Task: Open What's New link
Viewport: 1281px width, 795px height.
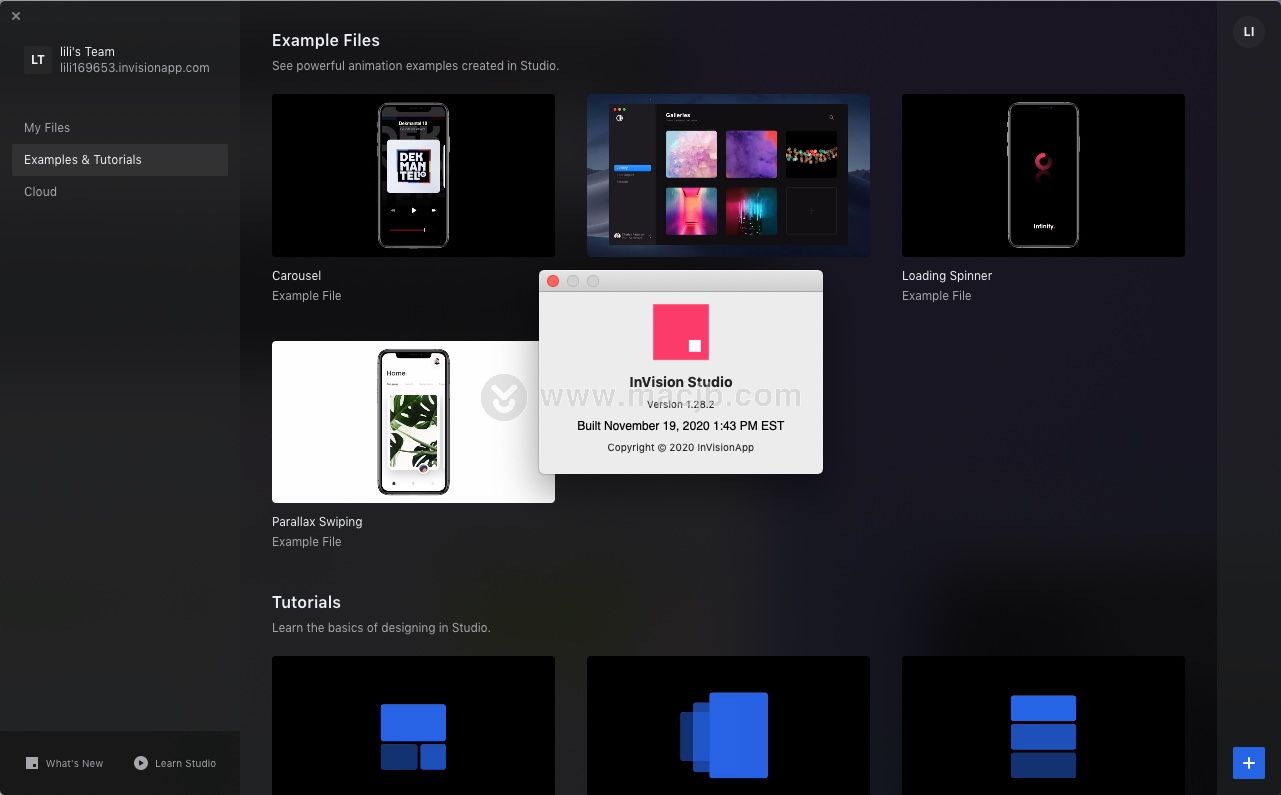Action: (x=74, y=763)
